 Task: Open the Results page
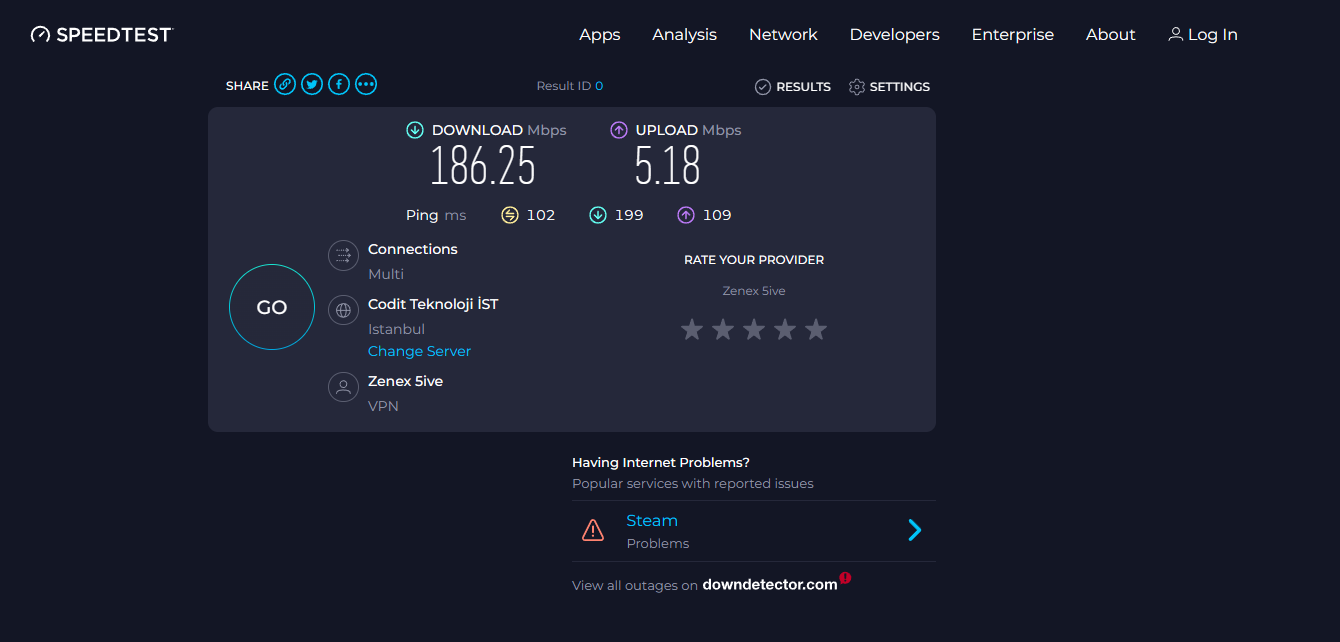point(793,87)
